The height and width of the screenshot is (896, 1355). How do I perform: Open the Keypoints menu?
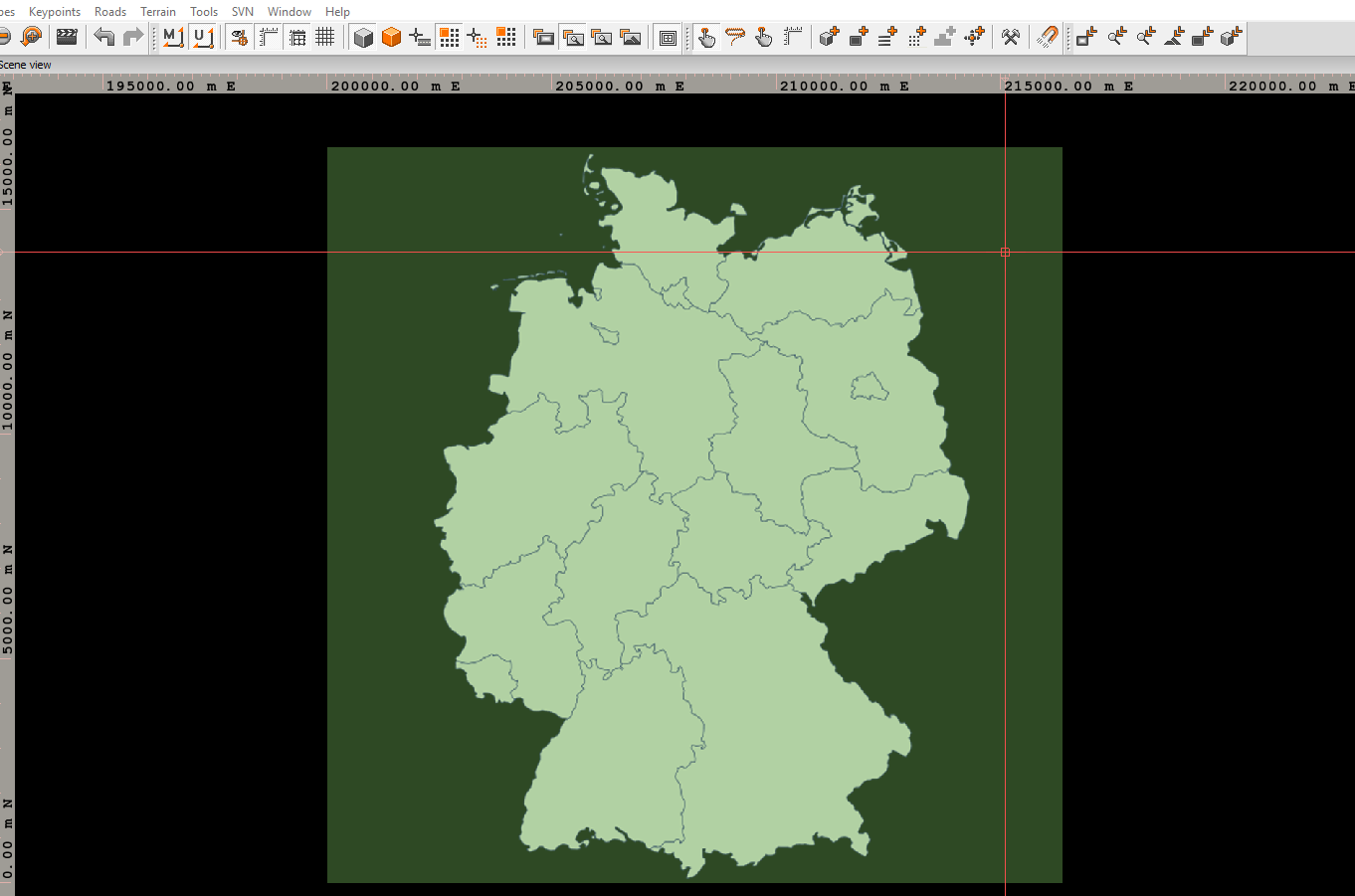55,12
